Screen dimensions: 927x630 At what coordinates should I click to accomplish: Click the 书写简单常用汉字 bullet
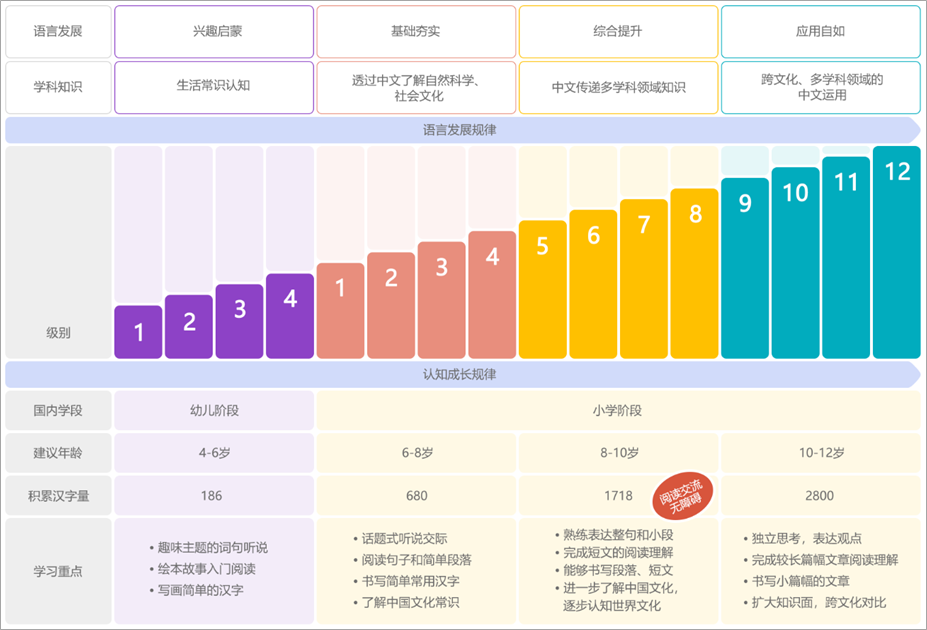click(406, 581)
